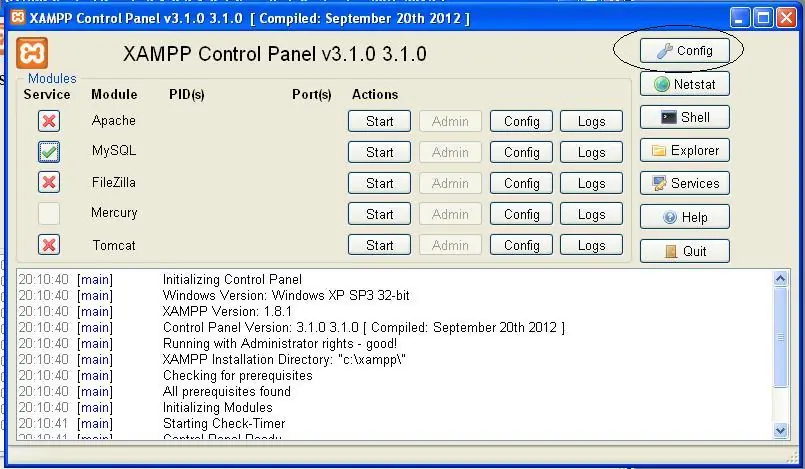Select the Tomcat module name

[x=114, y=245]
